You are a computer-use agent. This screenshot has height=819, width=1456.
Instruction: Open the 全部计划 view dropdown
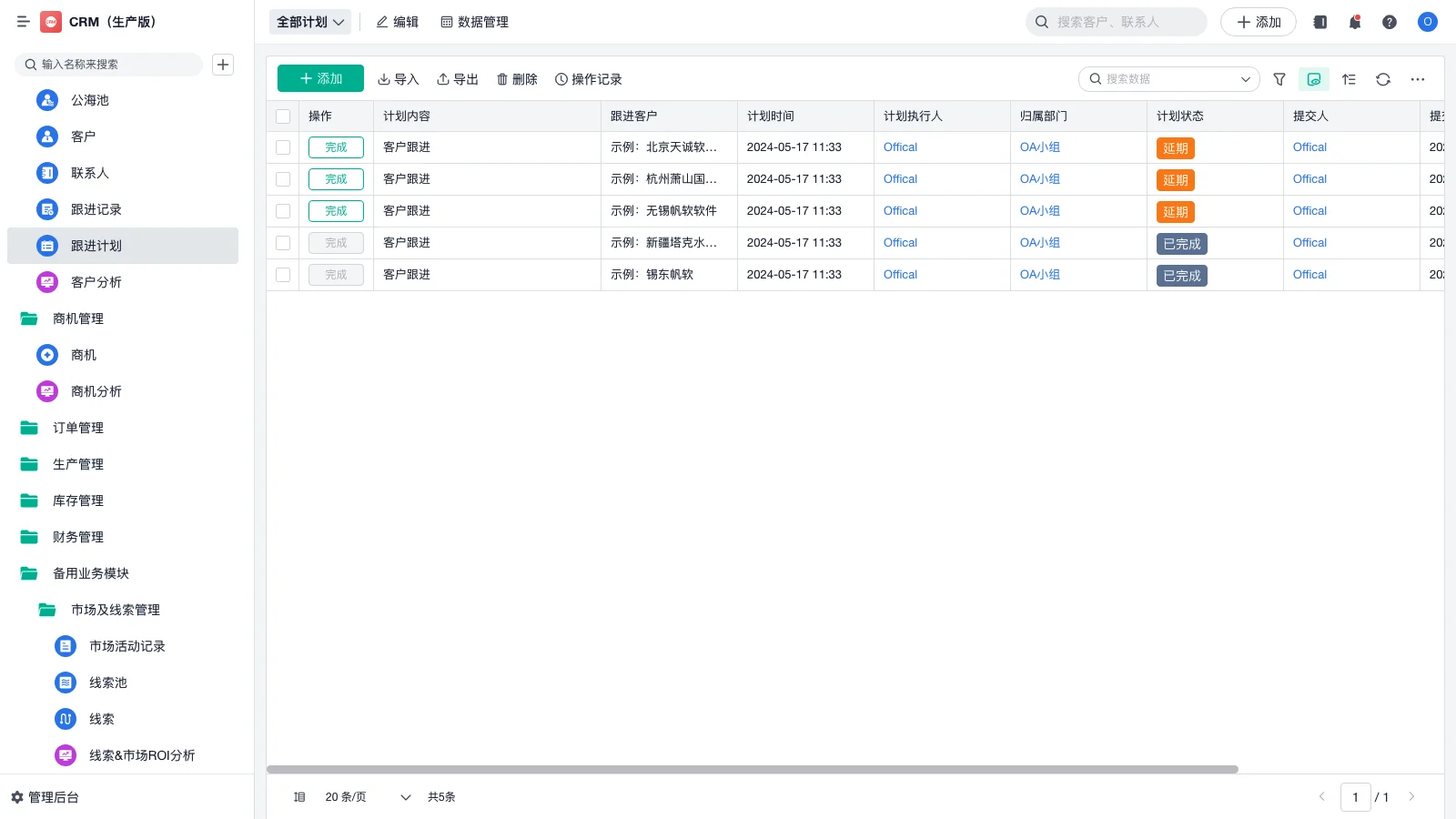coord(309,22)
